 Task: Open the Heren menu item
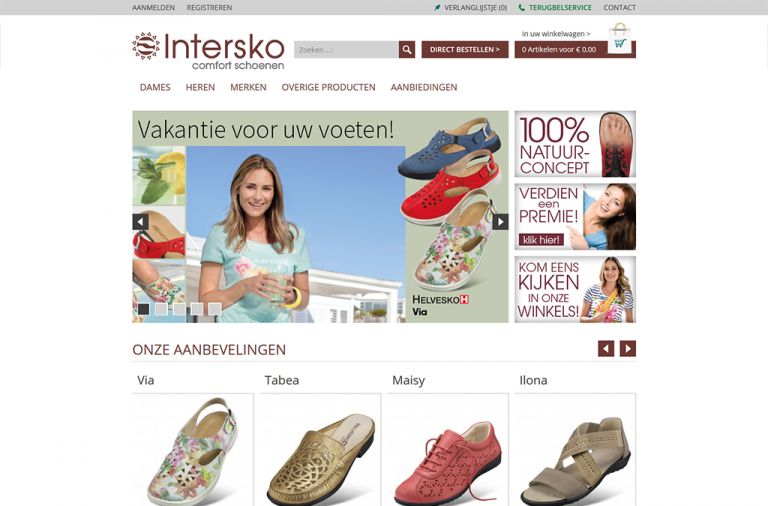(x=200, y=87)
